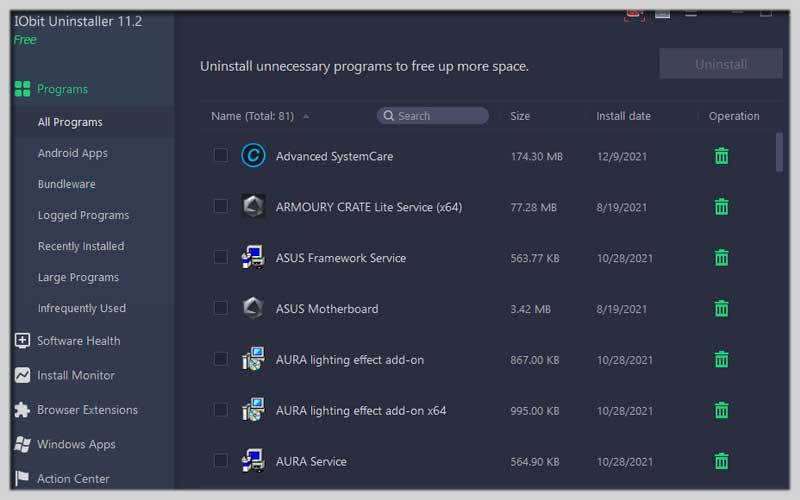The image size is (800, 500).
Task: Tick the AURA Service checkbox
Action: tap(220, 460)
